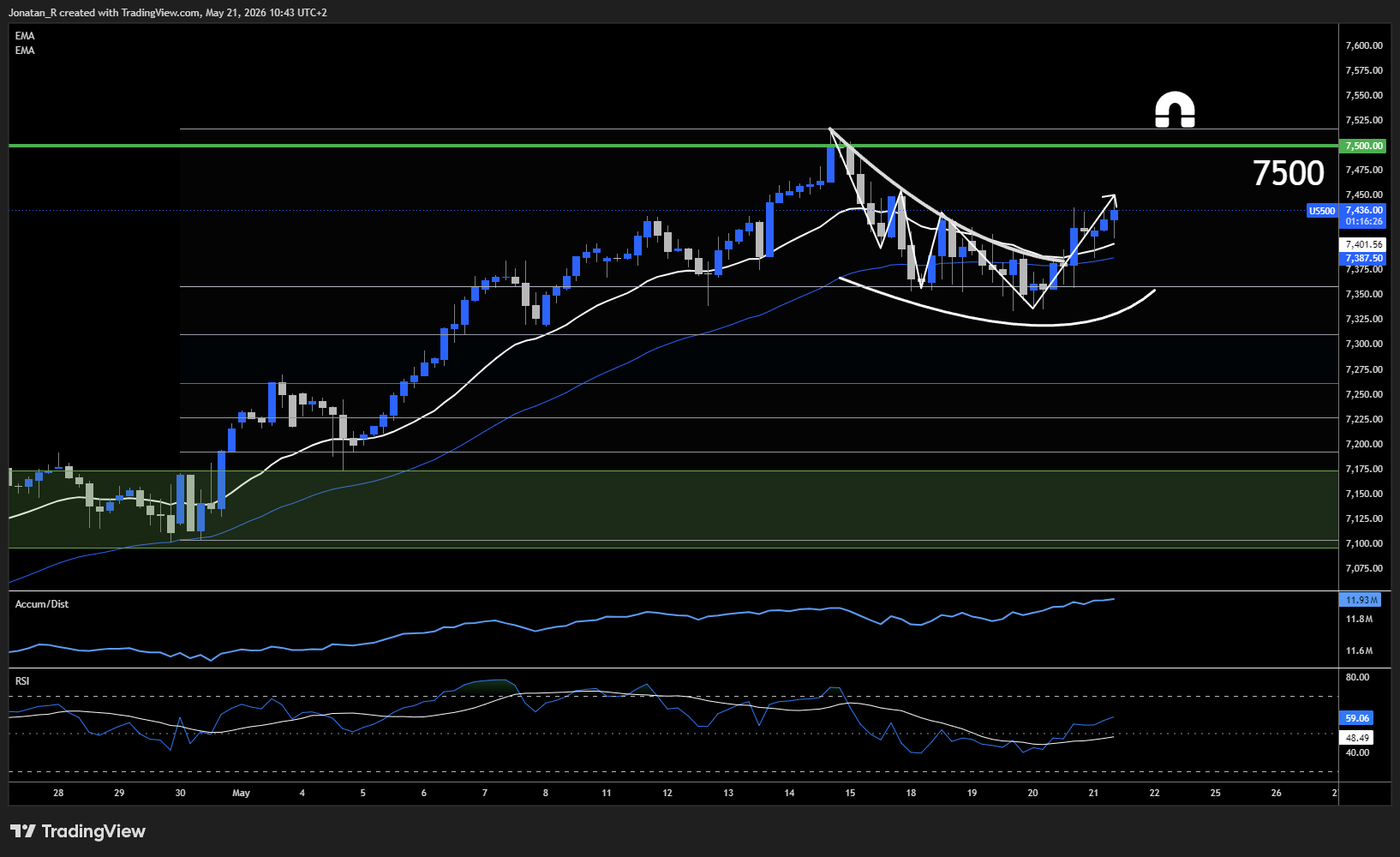Image resolution: width=1400 pixels, height=857 pixels.
Task: Click the 26 date on time axis
Action: (1276, 793)
